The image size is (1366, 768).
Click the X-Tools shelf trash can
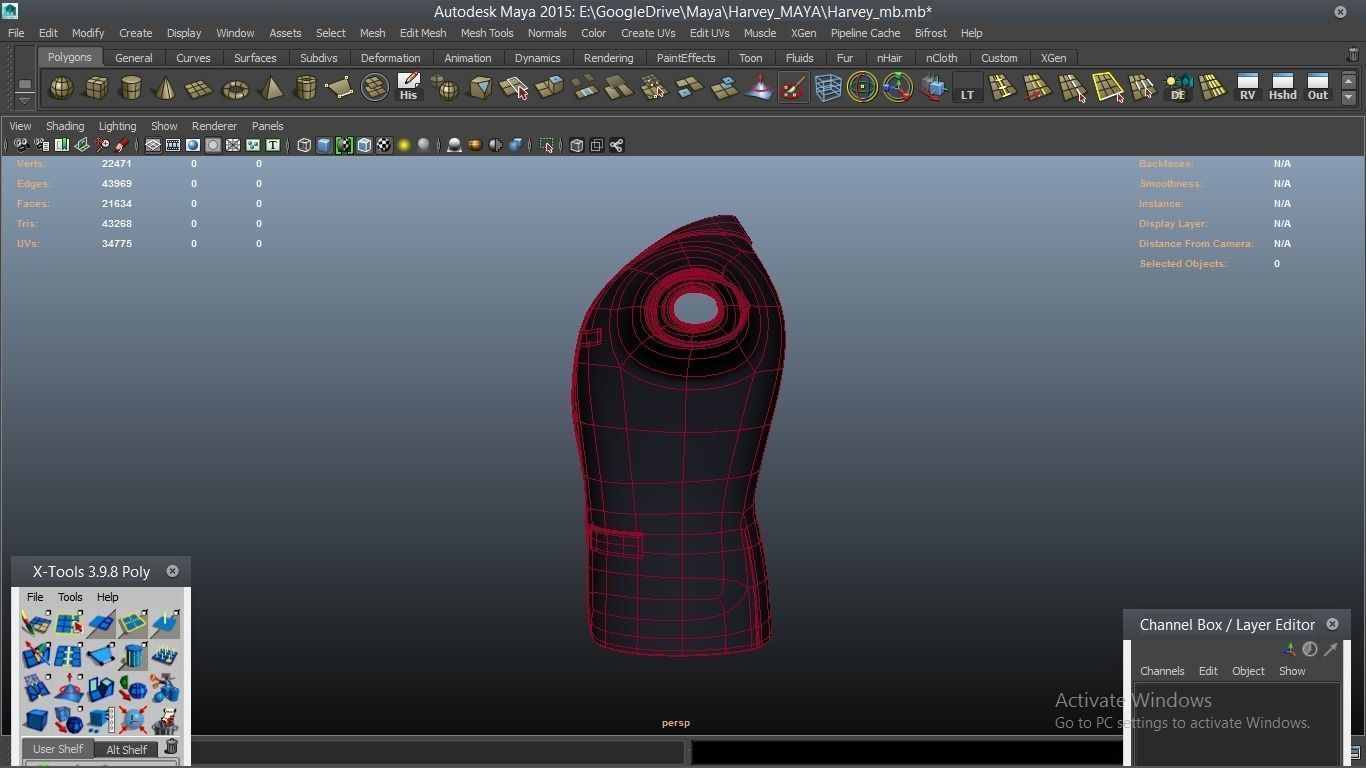[x=171, y=747]
